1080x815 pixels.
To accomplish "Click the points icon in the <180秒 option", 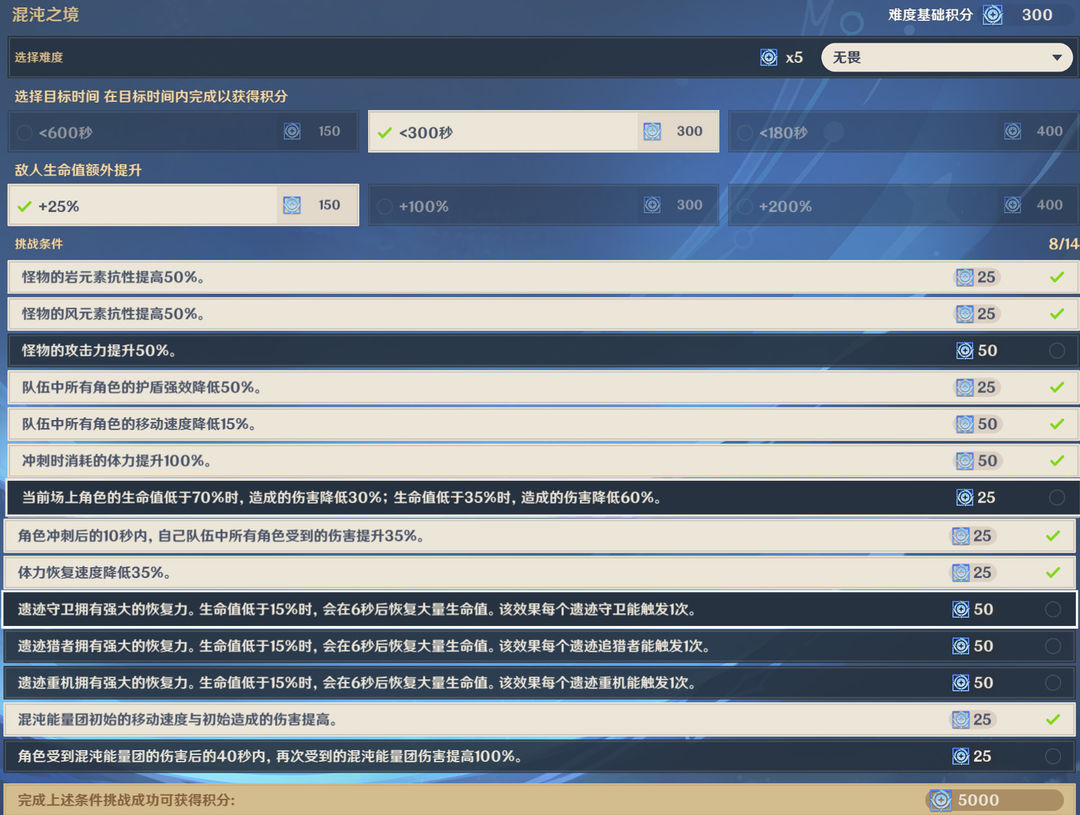I will [x=1012, y=131].
